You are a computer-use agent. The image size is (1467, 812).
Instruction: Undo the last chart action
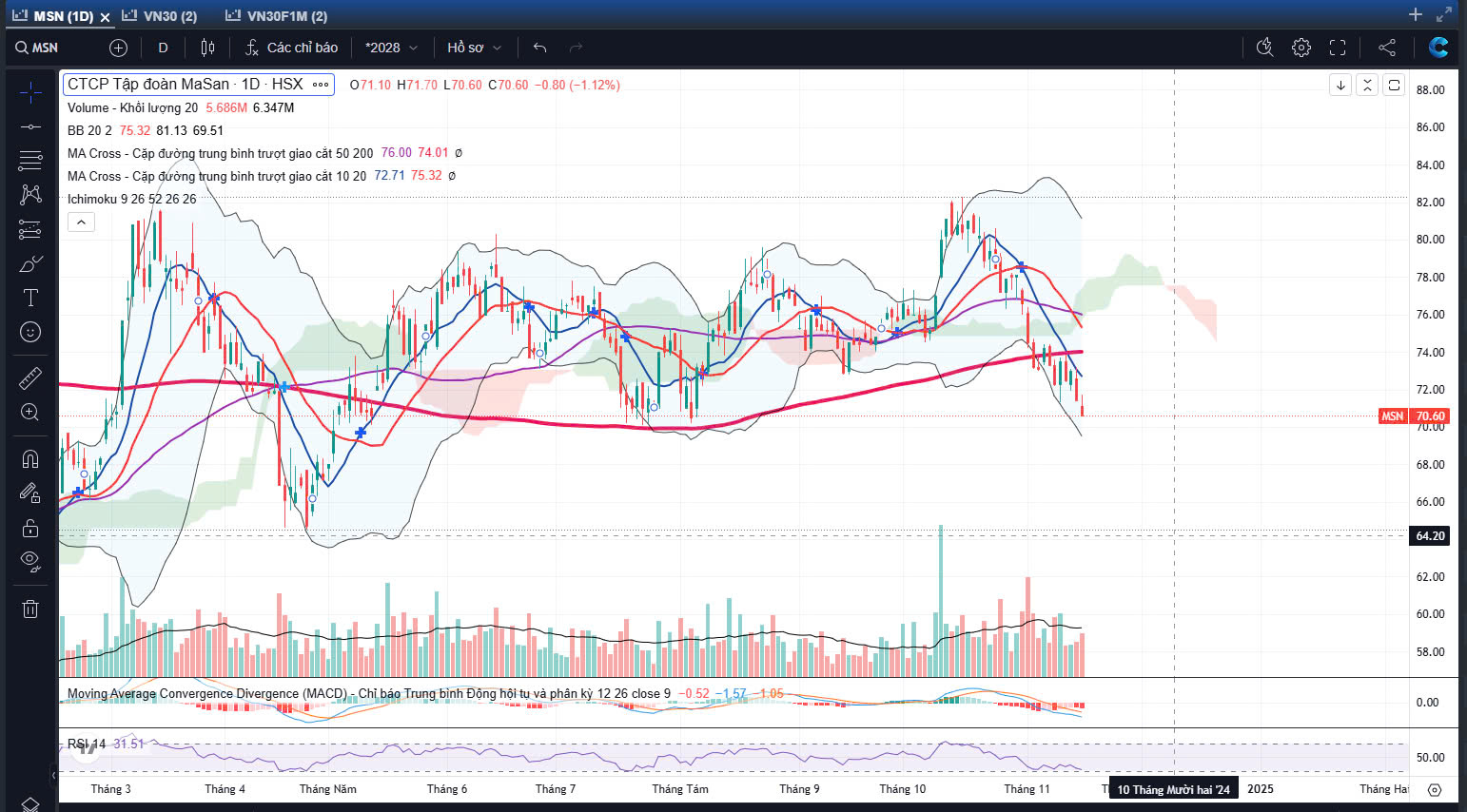pyautogui.click(x=540, y=48)
